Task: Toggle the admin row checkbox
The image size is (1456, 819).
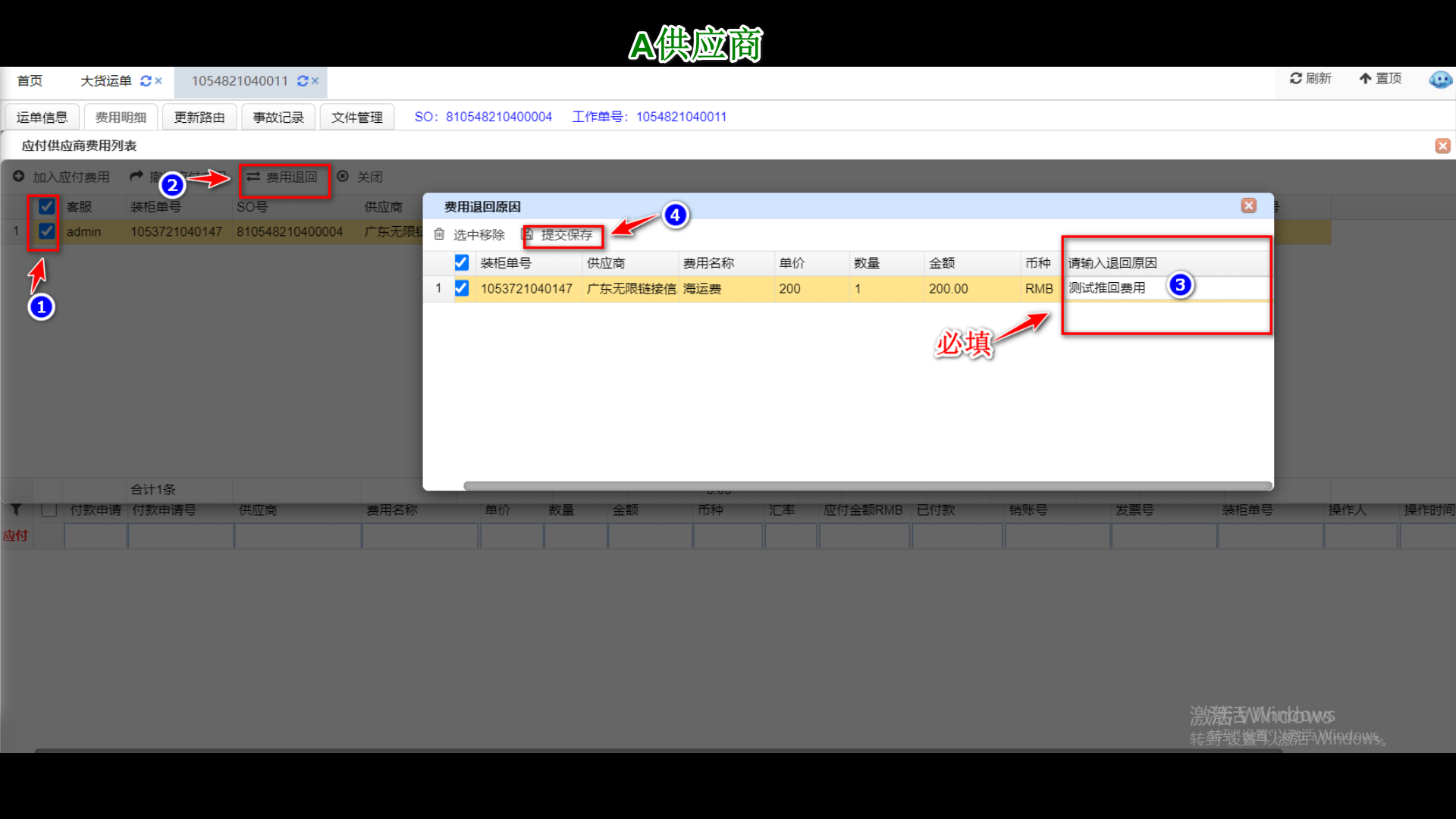Action: (47, 231)
